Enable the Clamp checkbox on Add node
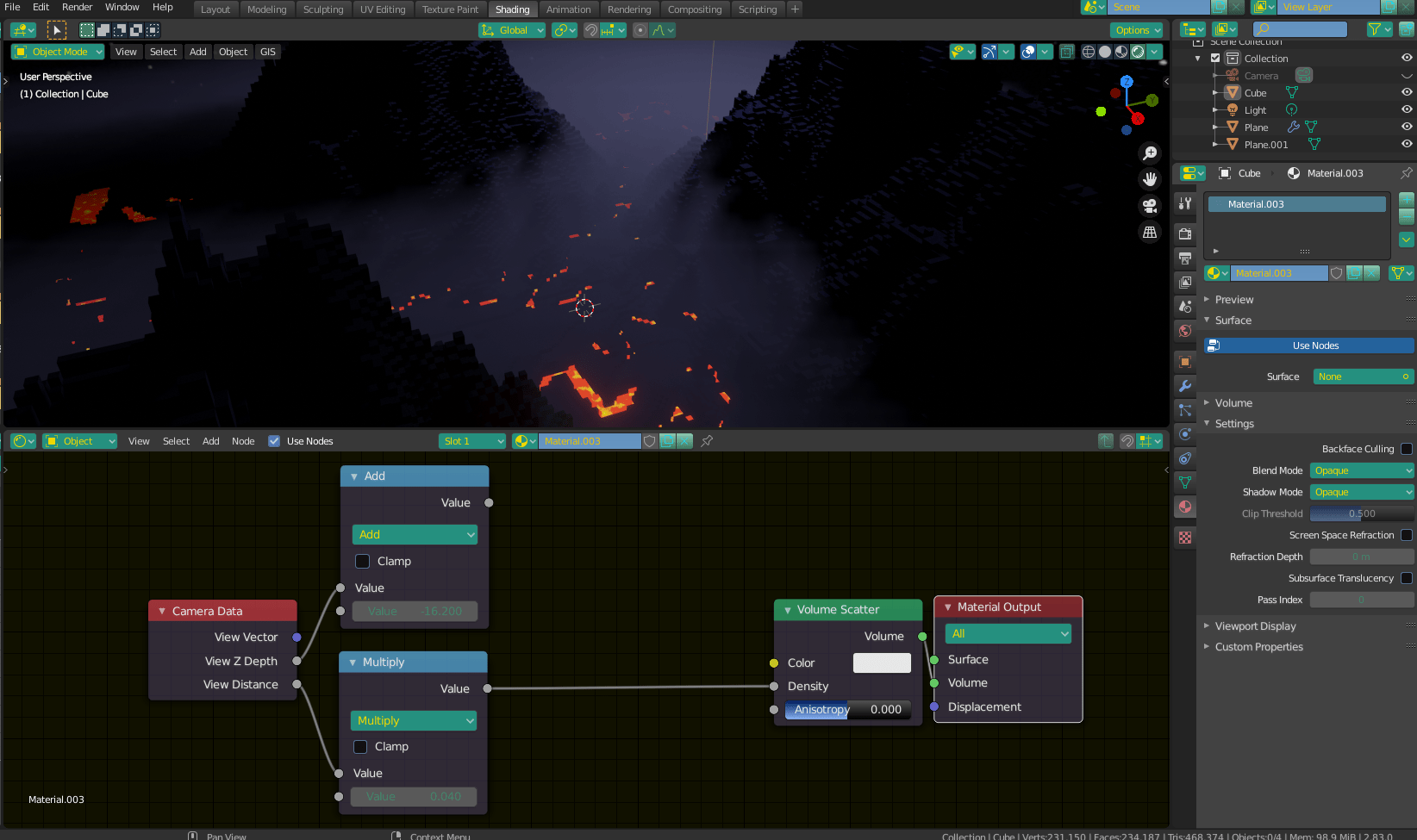The height and width of the screenshot is (840, 1417). pyautogui.click(x=362, y=561)
